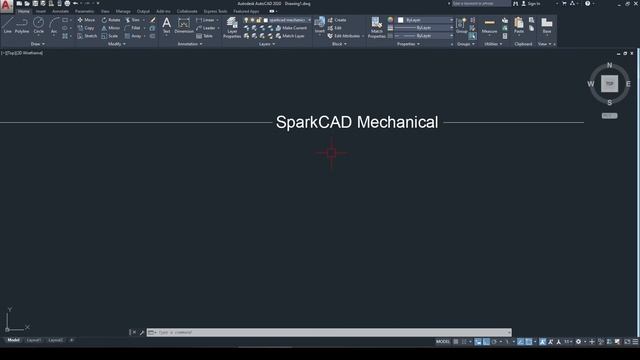Expand the Properties panel title

pos(409,44)
